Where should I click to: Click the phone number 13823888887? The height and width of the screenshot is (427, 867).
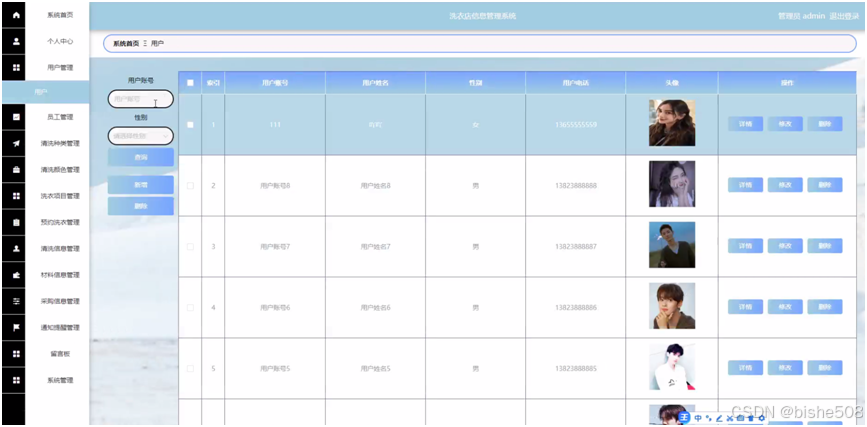(x=576, y=247)
